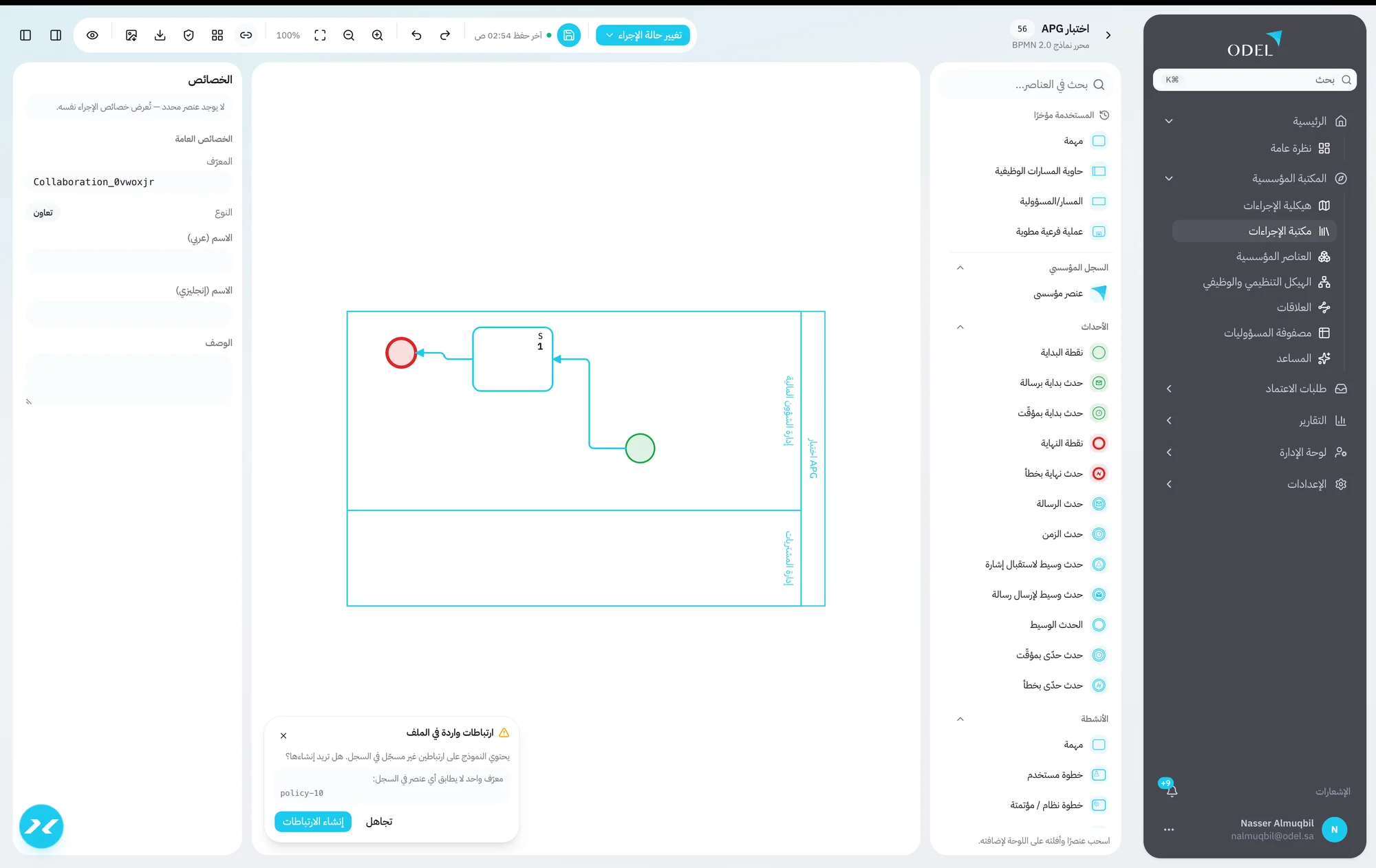This screenshot has height=868, width=1376.
Task: Open مكتبة الإجراءات in sidebar
Action: point(1254,231)
